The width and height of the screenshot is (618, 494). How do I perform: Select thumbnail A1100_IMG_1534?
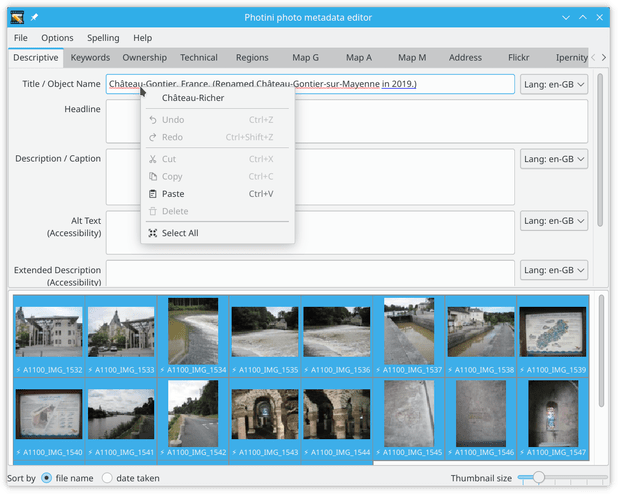point(193,336)
